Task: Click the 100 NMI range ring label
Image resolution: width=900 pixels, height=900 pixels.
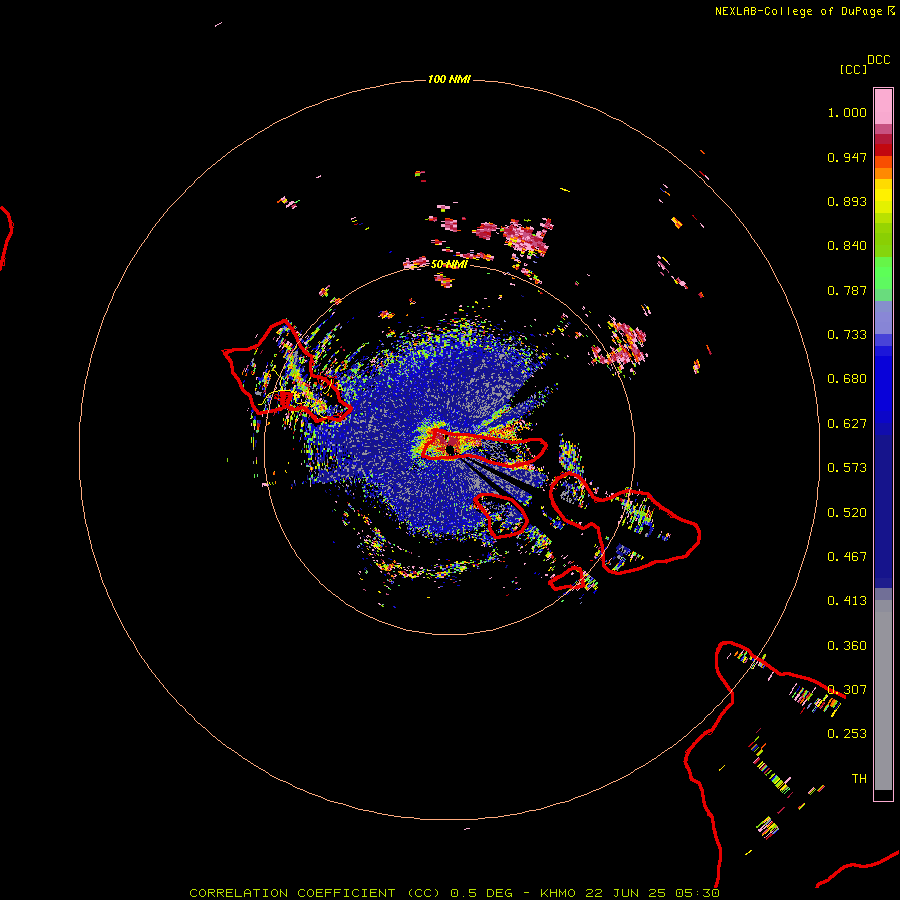Action: 449,79
